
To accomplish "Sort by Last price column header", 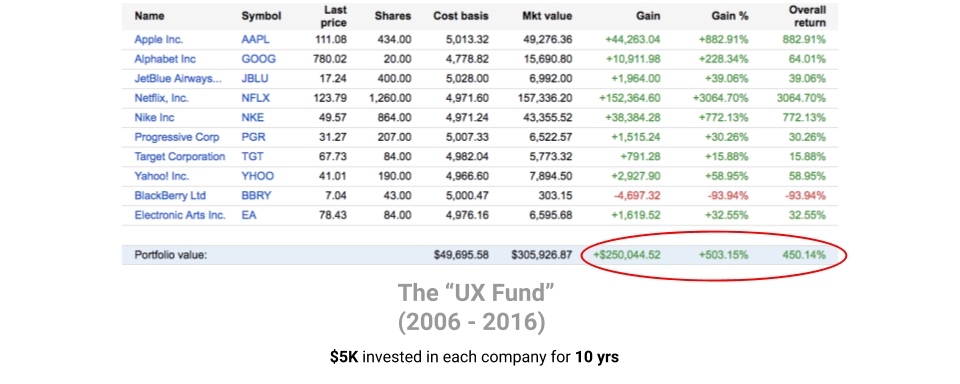I will click(334, 17).
